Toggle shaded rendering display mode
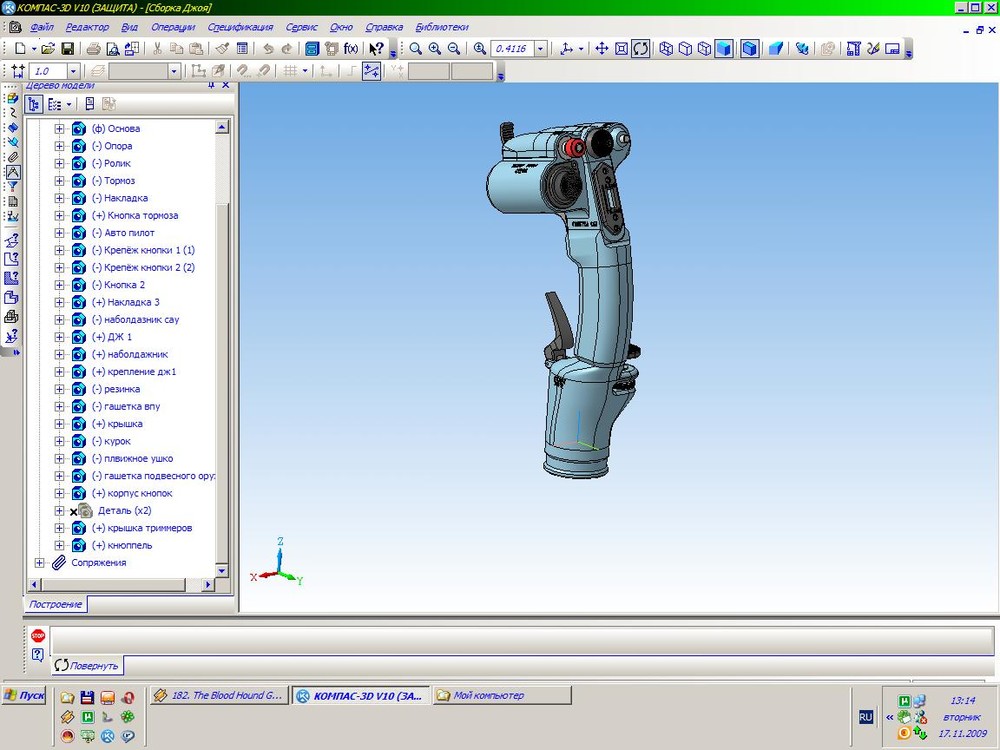This screenshot has width=1000, height=750. (724, 48)
